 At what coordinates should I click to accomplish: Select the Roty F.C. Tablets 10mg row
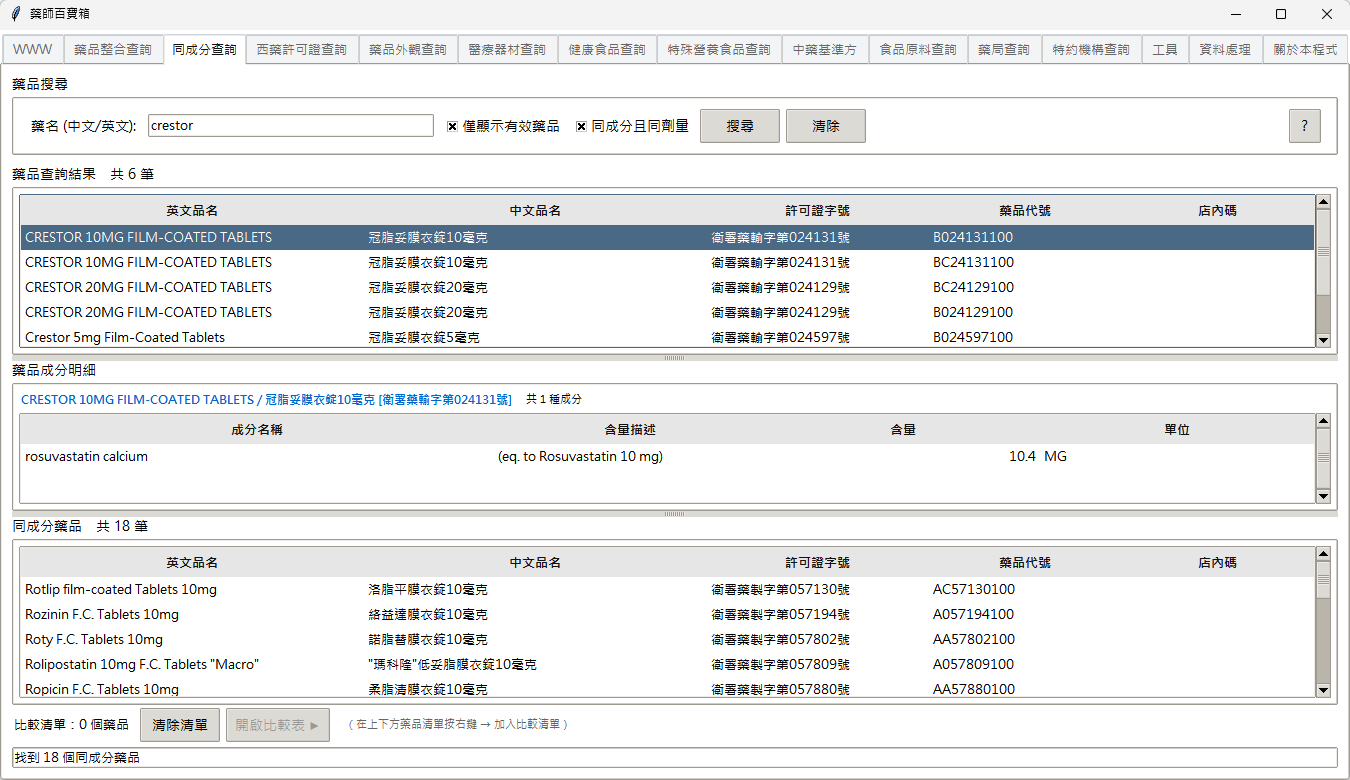click(667, 639)
